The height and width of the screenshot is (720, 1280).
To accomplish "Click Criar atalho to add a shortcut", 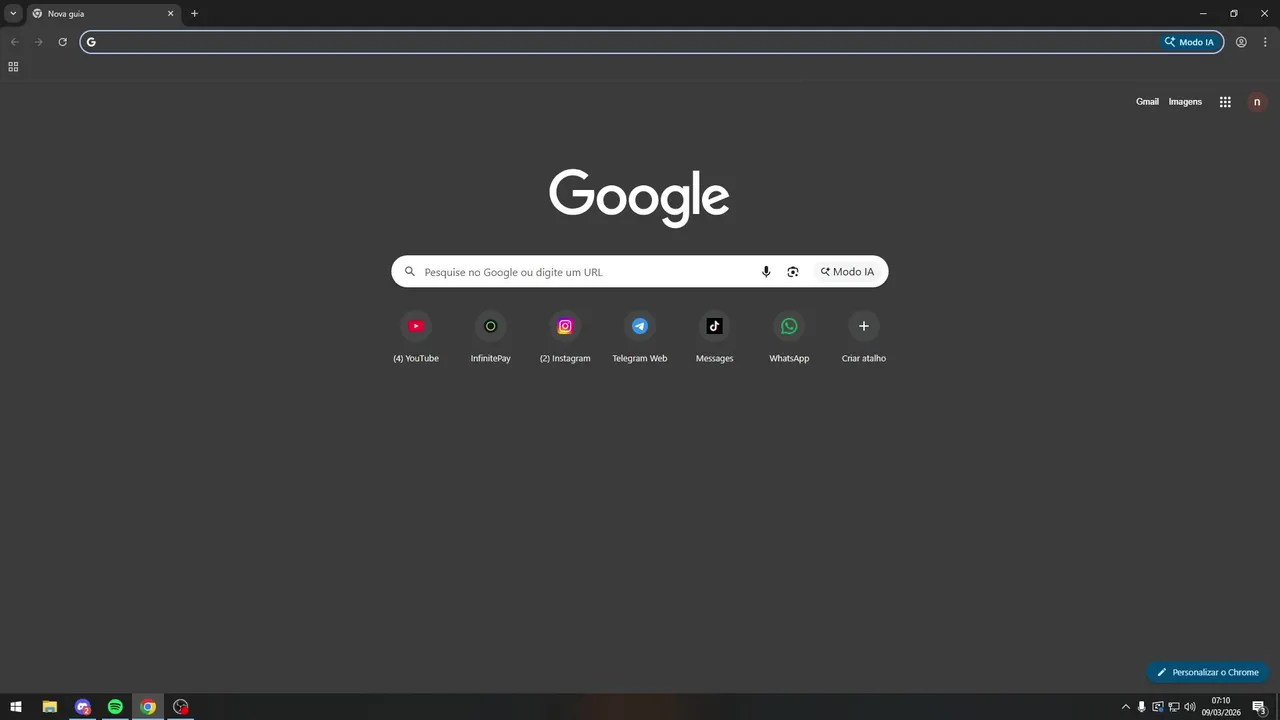I will coord(864,338).
